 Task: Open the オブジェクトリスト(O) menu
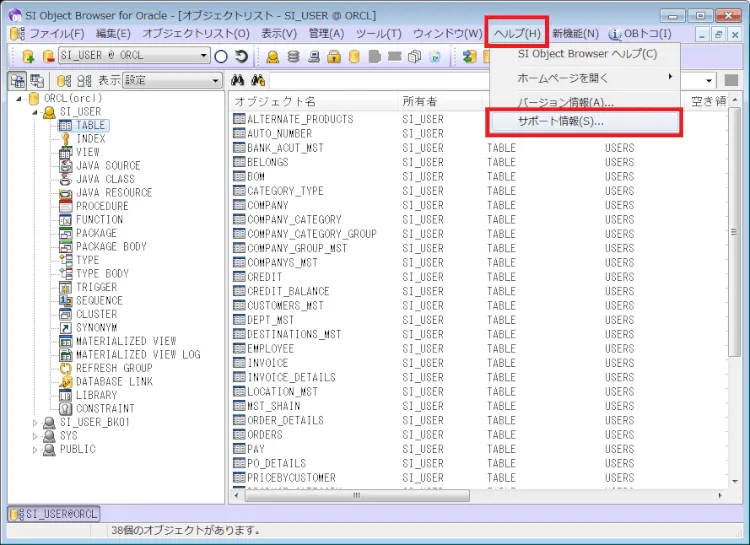[x=196, y=33]
